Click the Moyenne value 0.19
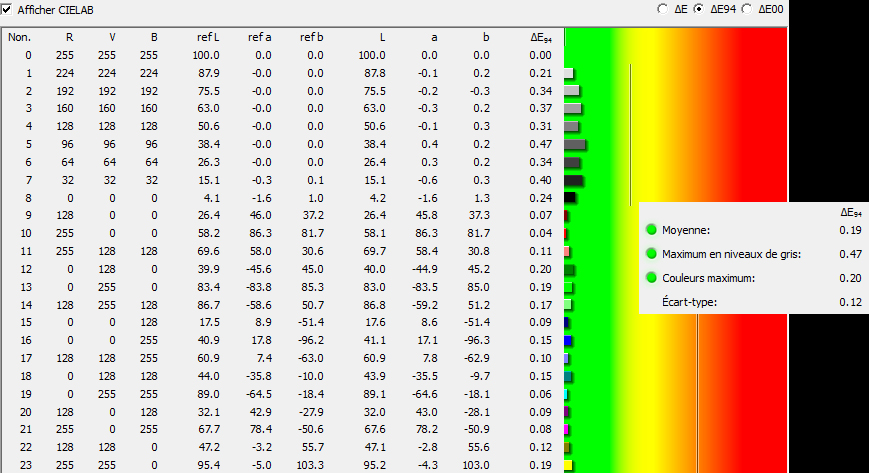The image size is (869, 473). [850, 230]
